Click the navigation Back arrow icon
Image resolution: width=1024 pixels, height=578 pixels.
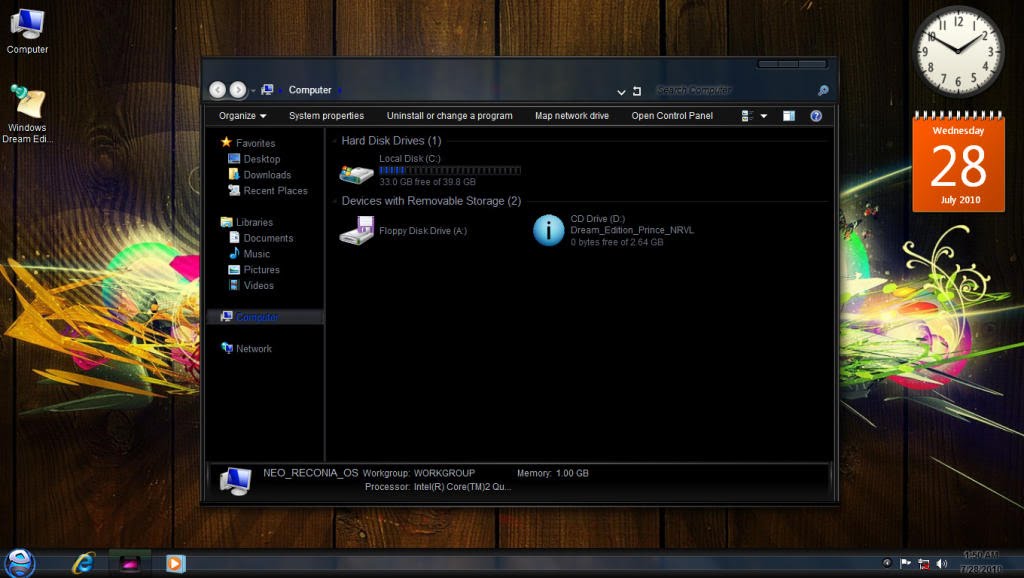point(217,89)
